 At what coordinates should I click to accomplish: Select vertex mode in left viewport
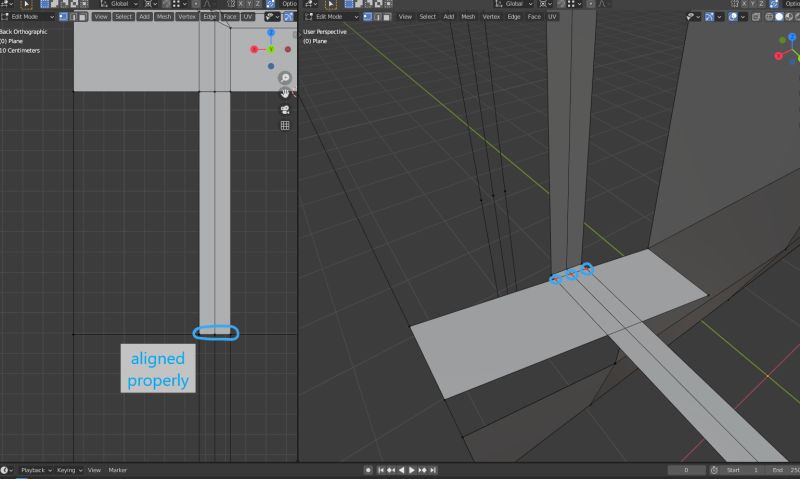click(63, 17)
